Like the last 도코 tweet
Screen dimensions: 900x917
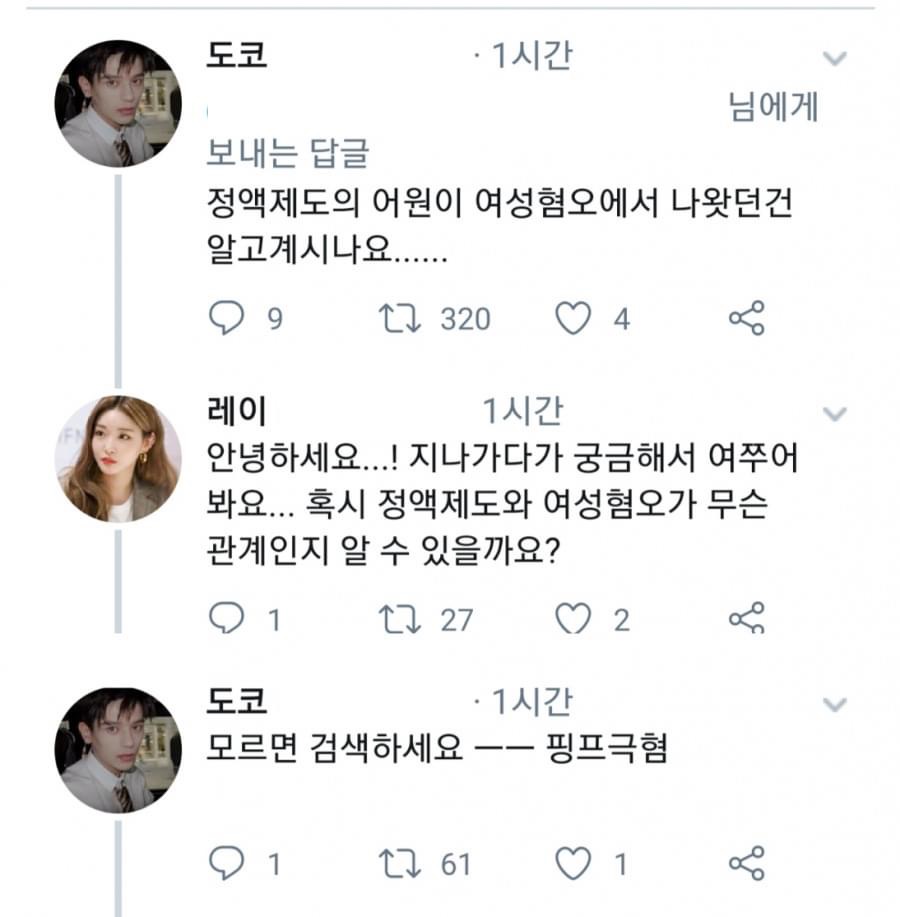pos(573,862)
